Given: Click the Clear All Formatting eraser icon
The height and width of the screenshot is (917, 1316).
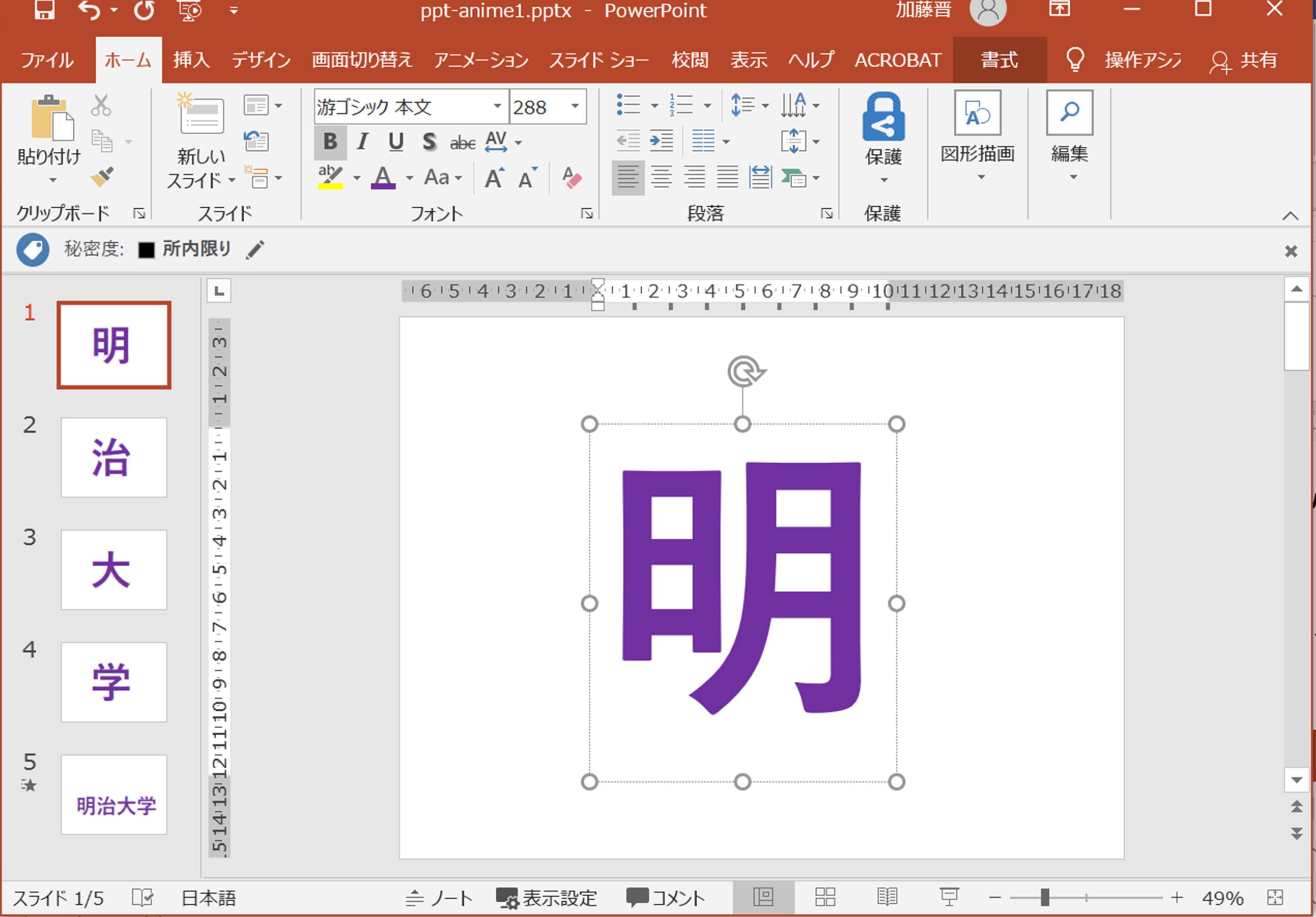Looking at the screenshot, I should (x=571, y=178).
